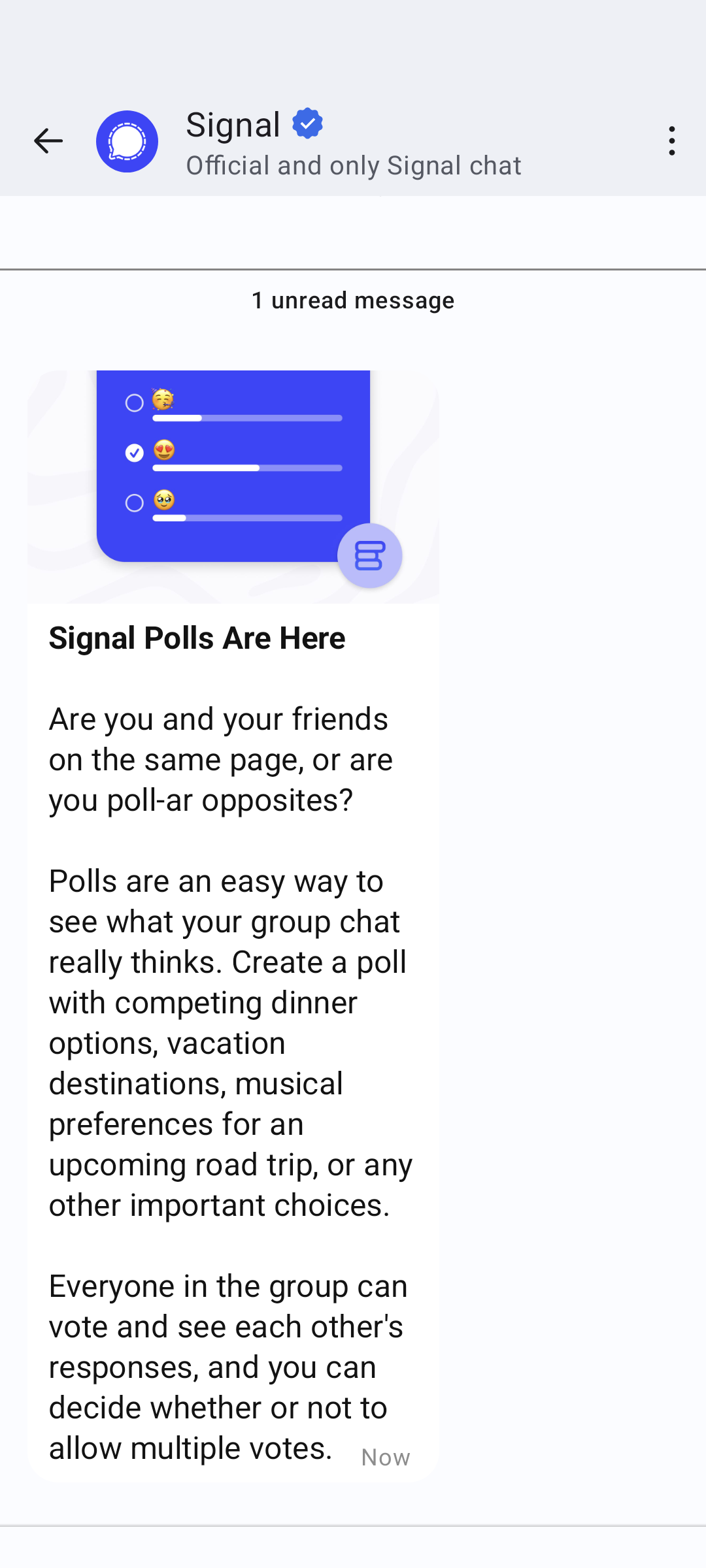Click the pleading face emoji
706x1568 pixels.
(x=164, y=500)
